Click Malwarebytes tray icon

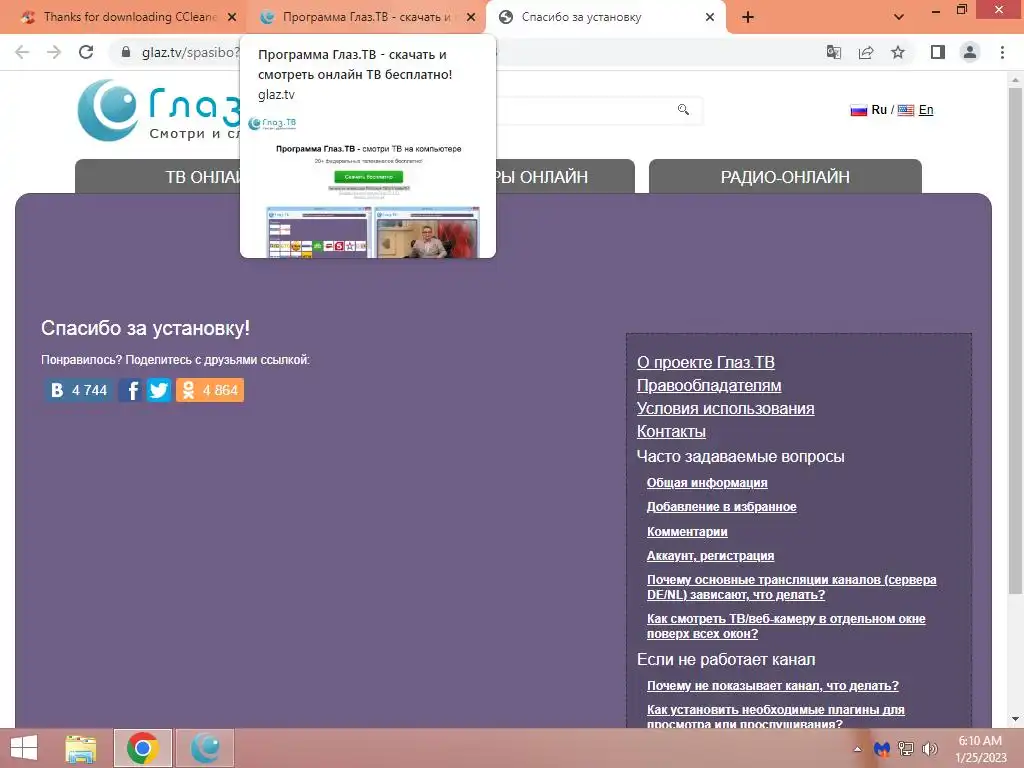coord(882,749)
